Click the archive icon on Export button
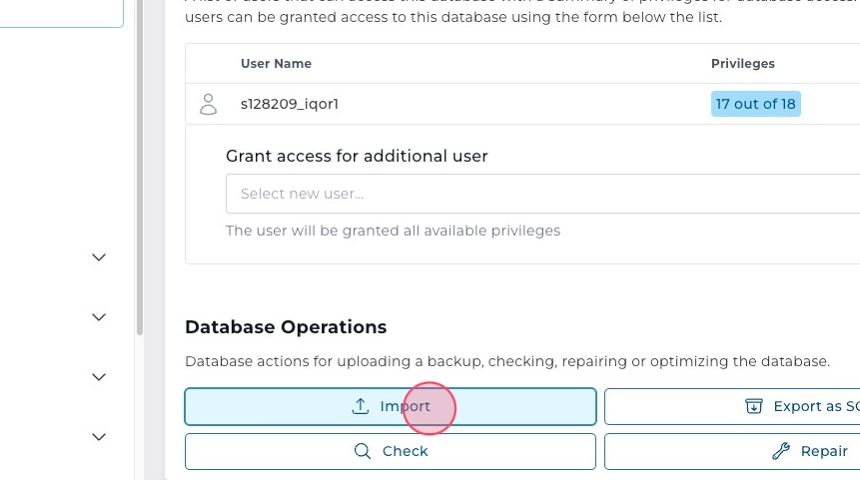 (753, 407)
